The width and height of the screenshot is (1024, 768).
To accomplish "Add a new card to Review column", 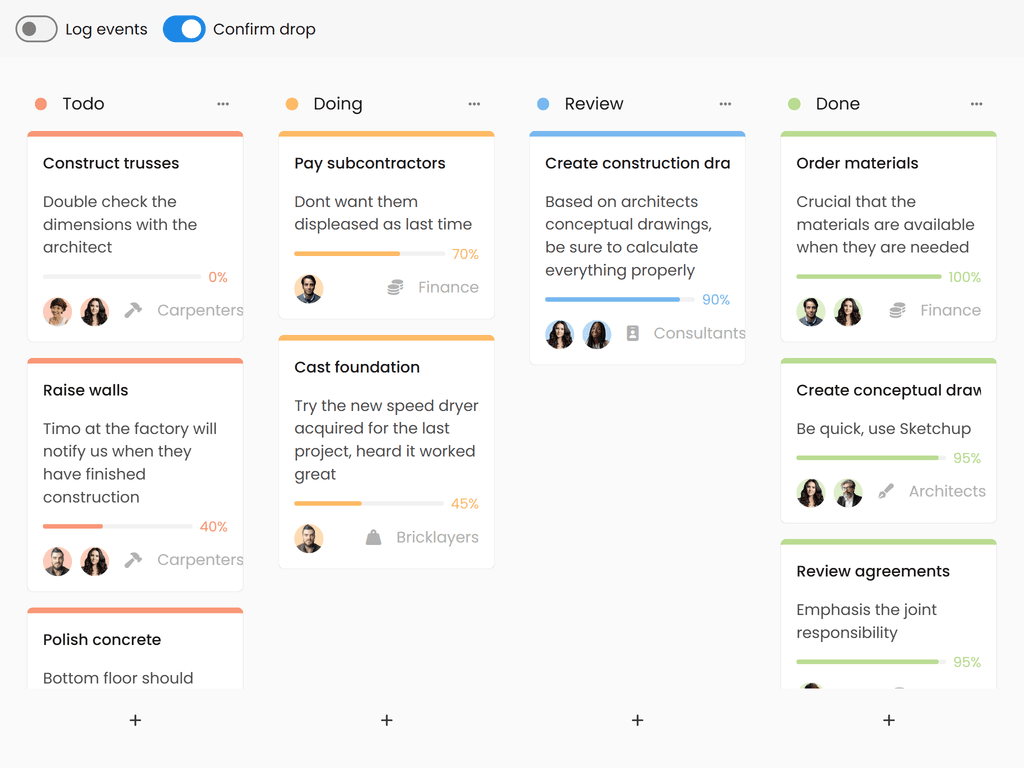I will coord(637,720).
